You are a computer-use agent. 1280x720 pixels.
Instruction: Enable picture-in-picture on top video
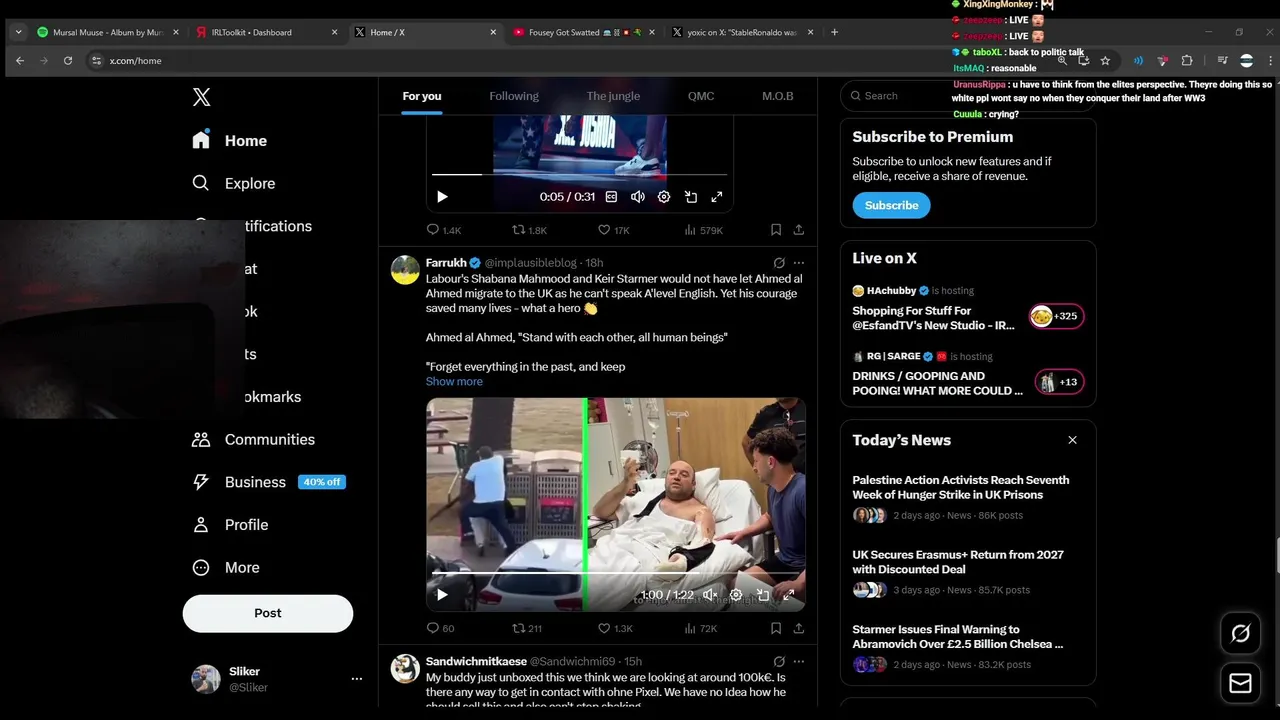(690, 197)
